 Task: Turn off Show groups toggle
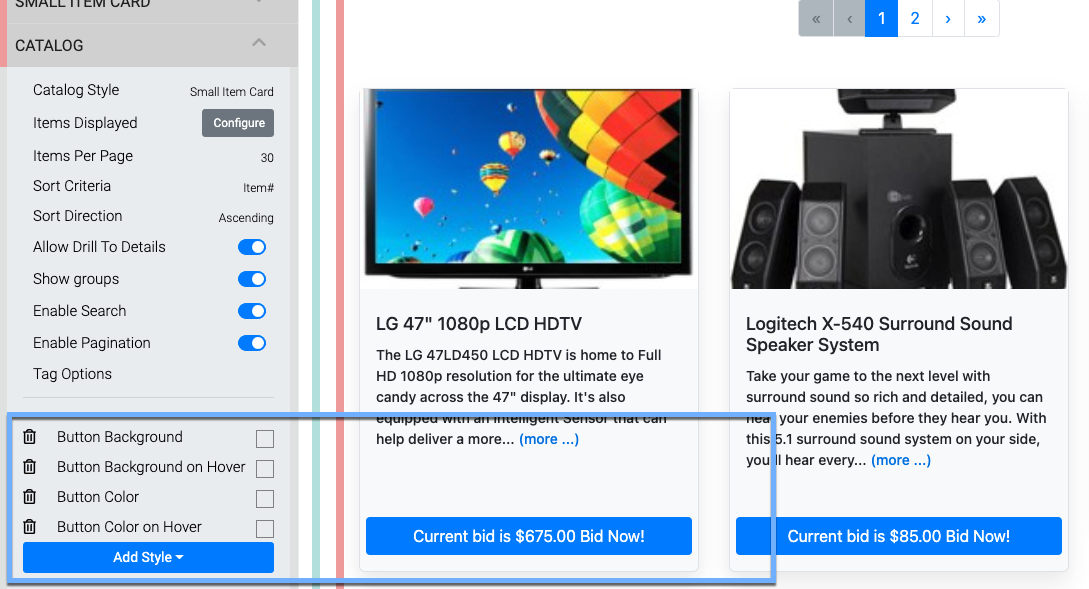pos(252,279)
